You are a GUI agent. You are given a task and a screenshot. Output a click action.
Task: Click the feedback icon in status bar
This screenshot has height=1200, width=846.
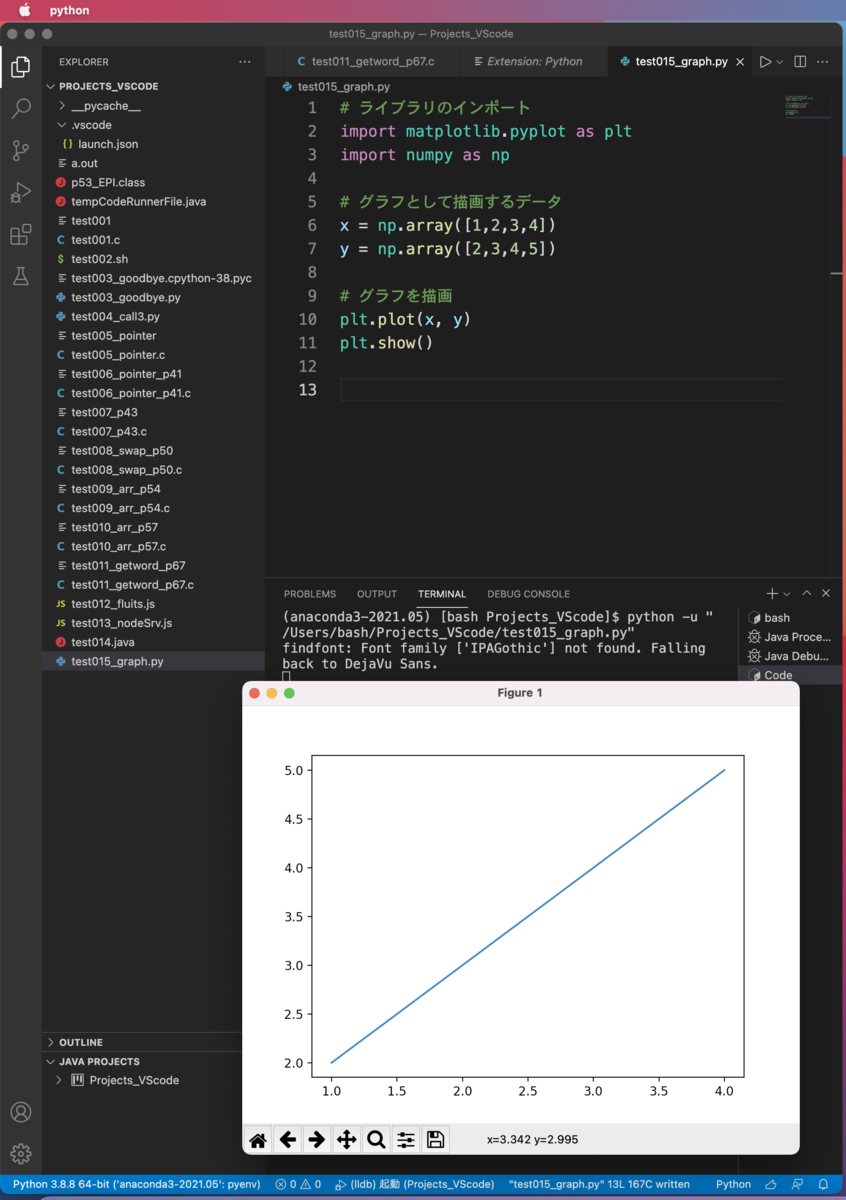tap(797, 1184)
